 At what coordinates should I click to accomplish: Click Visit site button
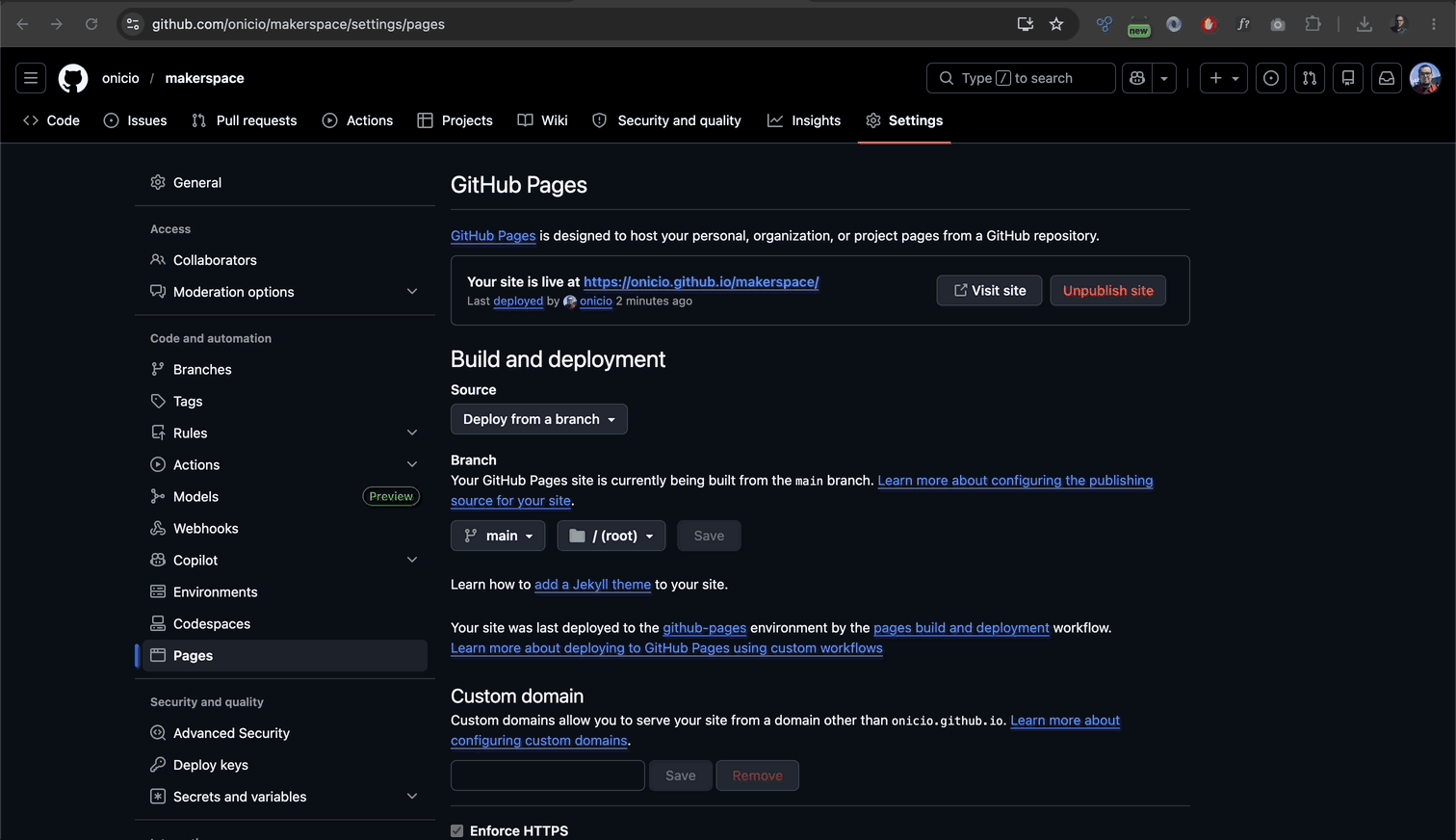click(989, 290)
